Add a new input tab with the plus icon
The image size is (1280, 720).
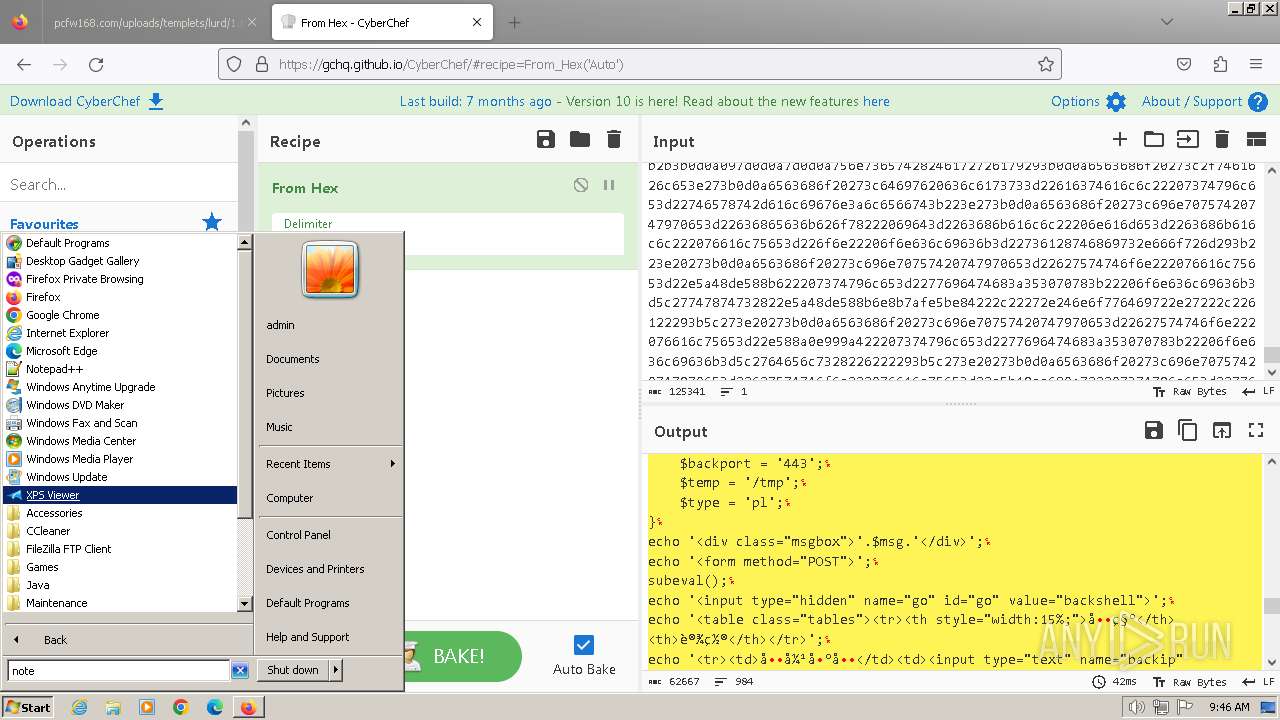point(1120,140)
